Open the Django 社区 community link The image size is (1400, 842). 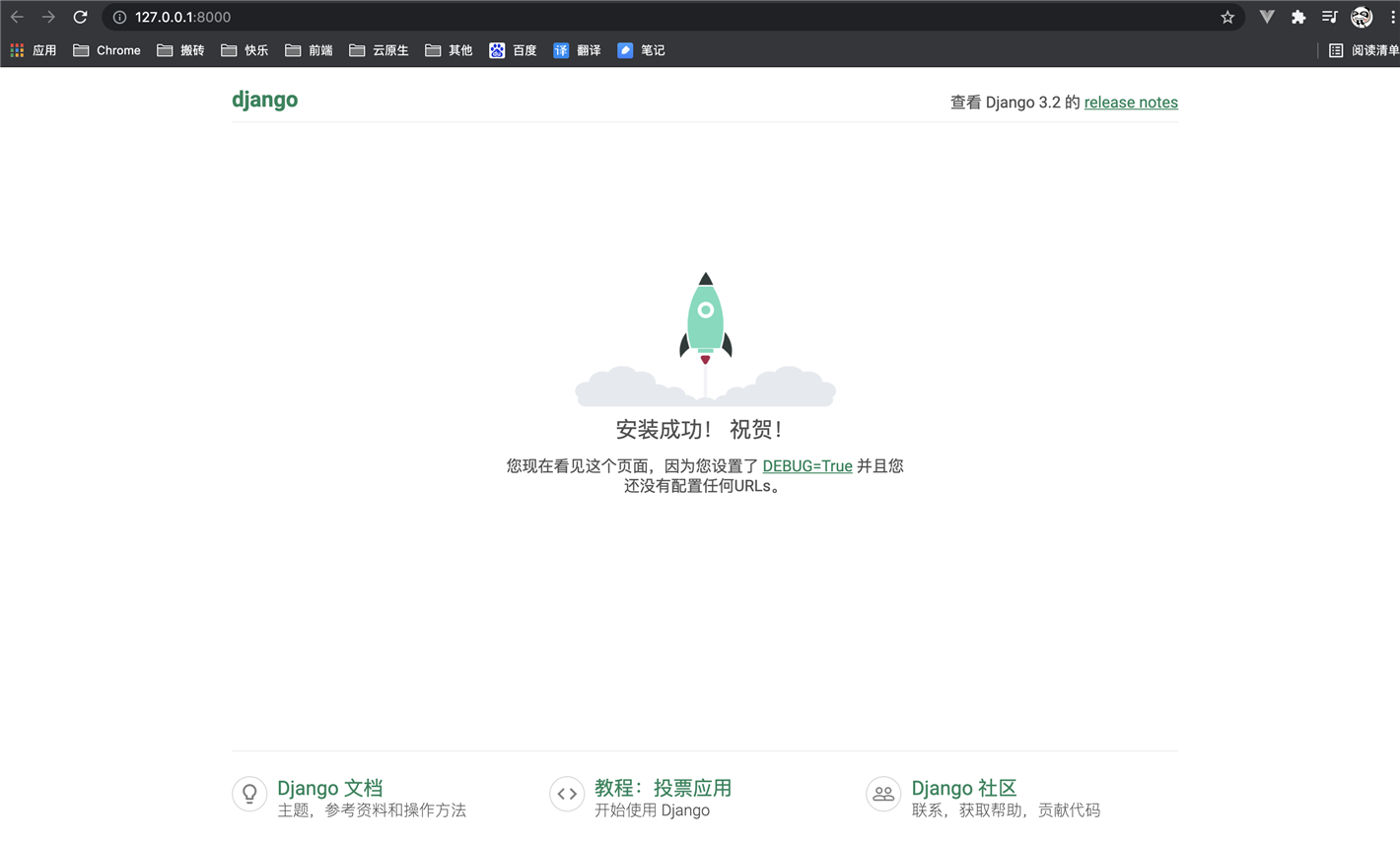tap(964, 788)
